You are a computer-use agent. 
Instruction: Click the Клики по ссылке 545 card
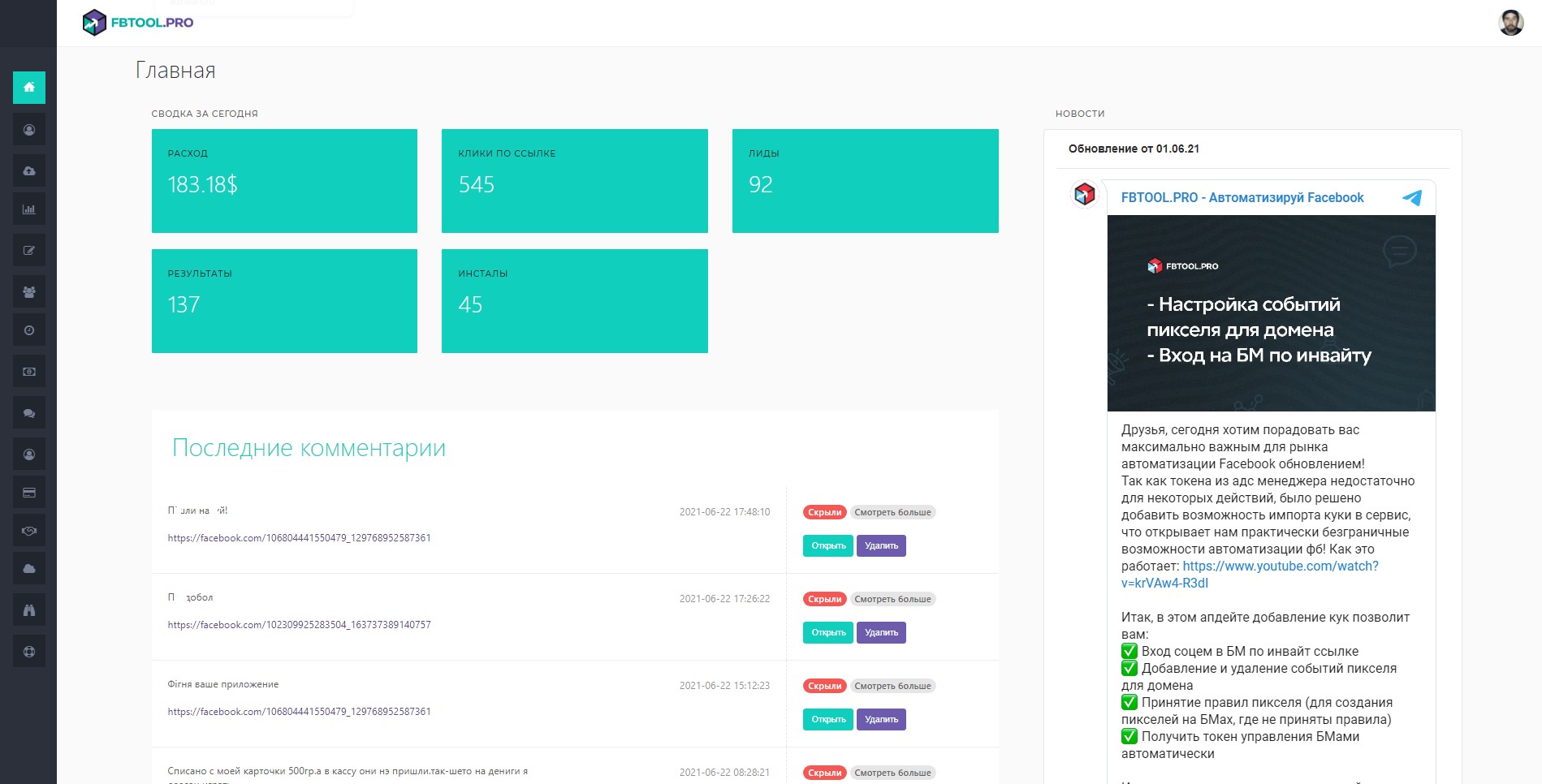click(575, 181)
